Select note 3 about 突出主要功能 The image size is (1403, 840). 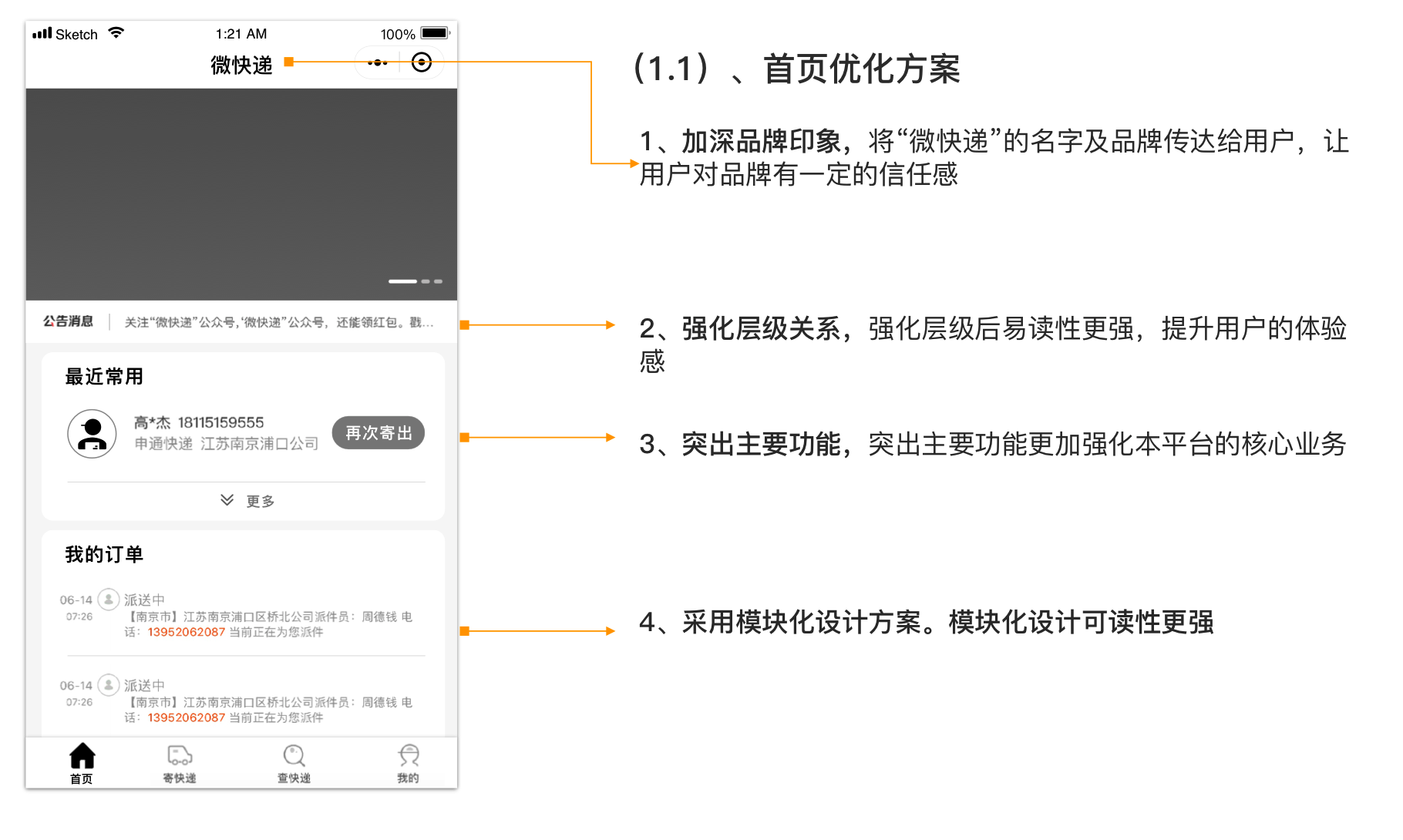(993, 445)
